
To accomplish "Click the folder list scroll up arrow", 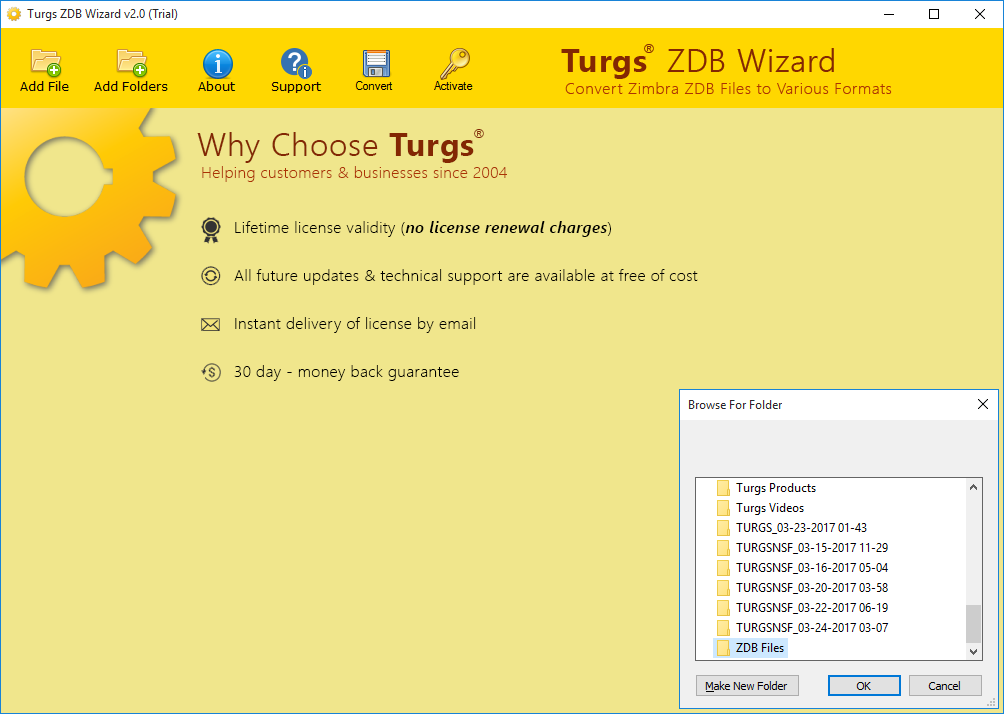I will (973, 487).
